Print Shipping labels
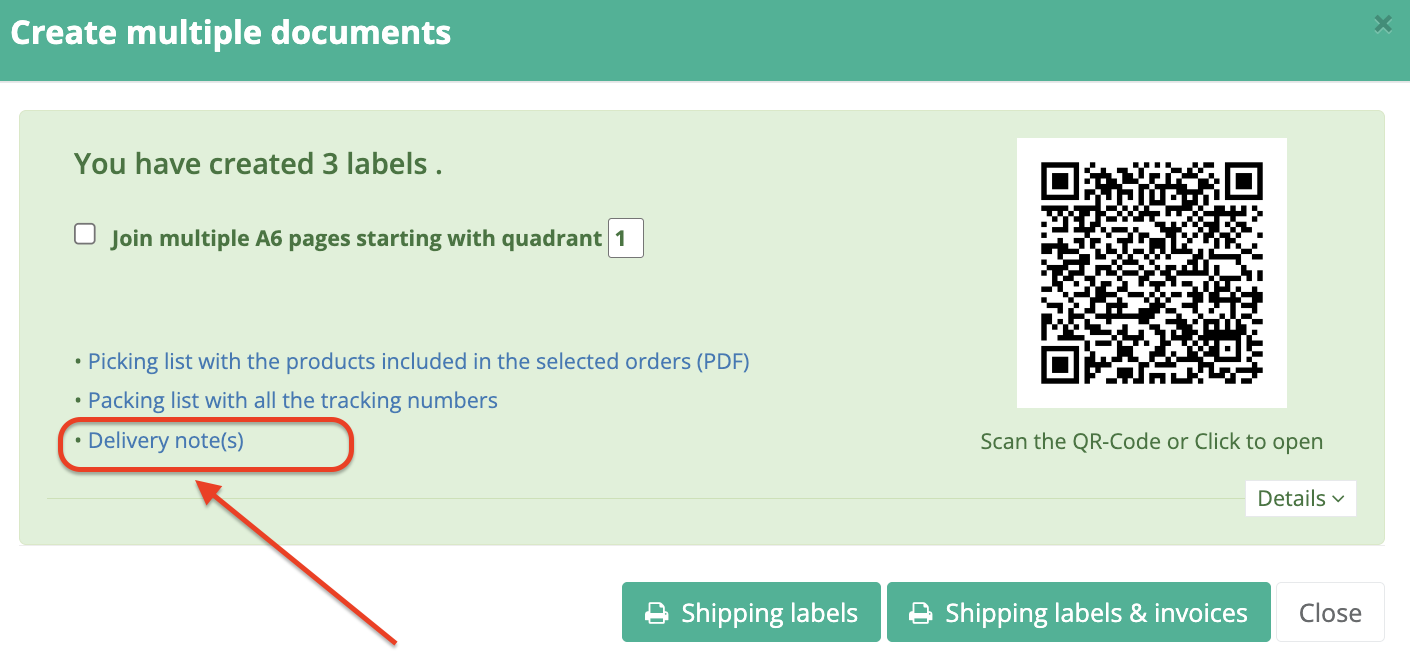This screenshot has width=1410, height=668. point(751,613)
